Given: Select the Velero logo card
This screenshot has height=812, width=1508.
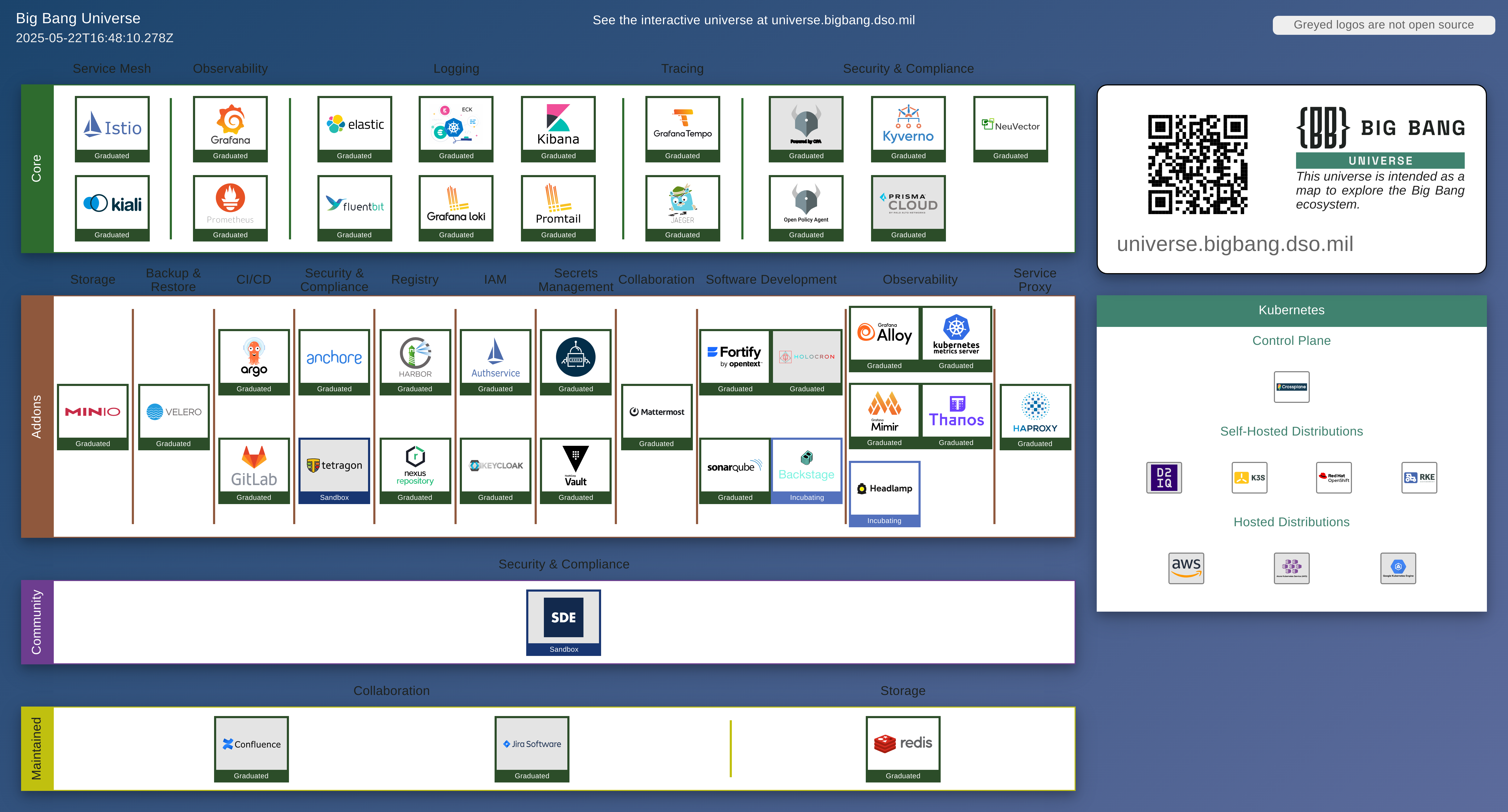Looking at the screenshot, I should pos(173,417).
